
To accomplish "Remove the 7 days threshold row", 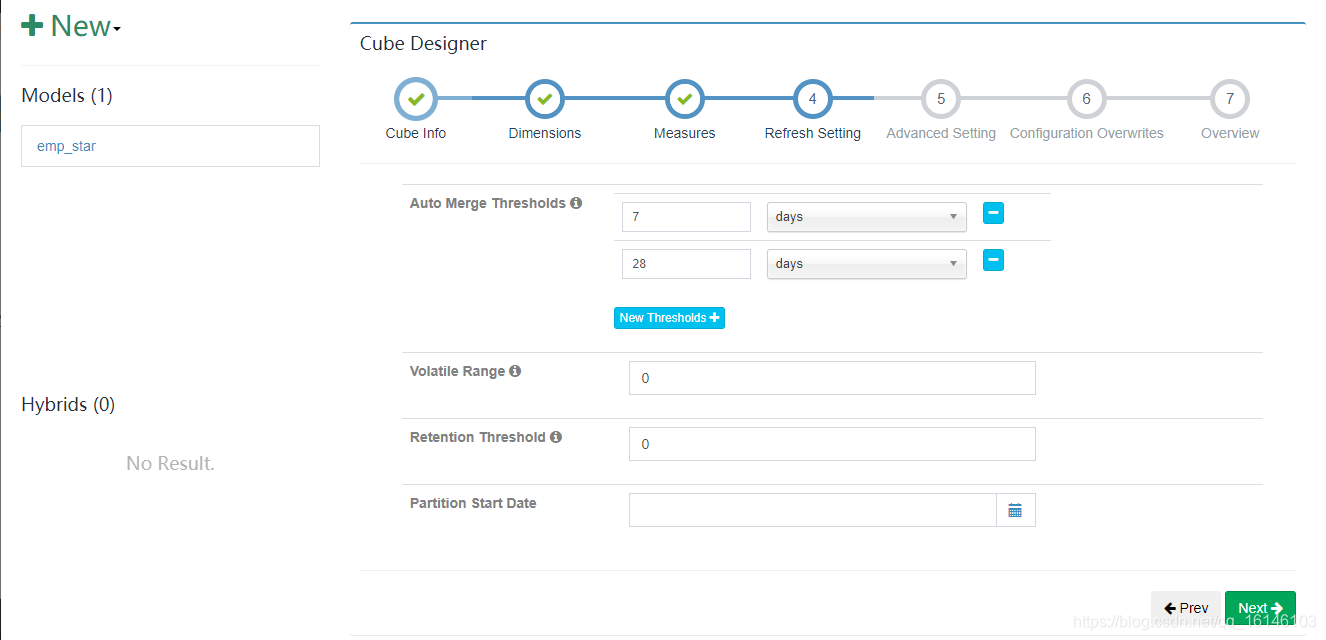I will point(993,213).
